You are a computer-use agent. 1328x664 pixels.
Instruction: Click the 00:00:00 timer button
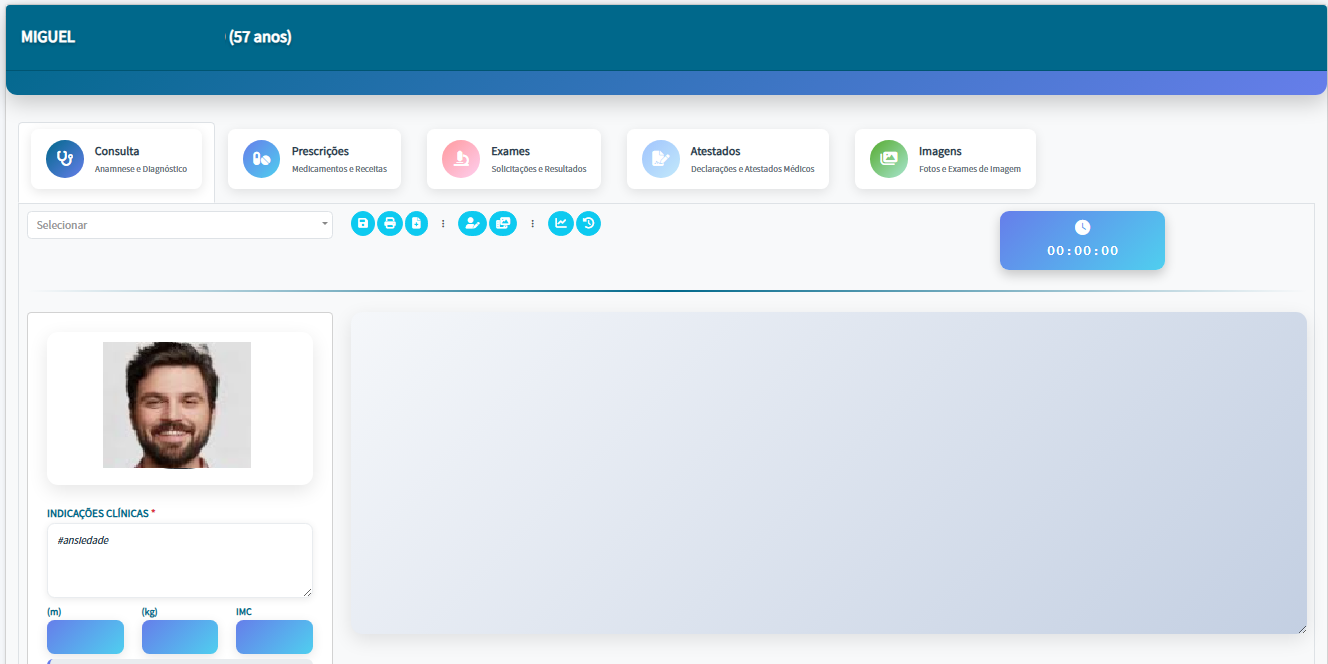point(1082,251)
